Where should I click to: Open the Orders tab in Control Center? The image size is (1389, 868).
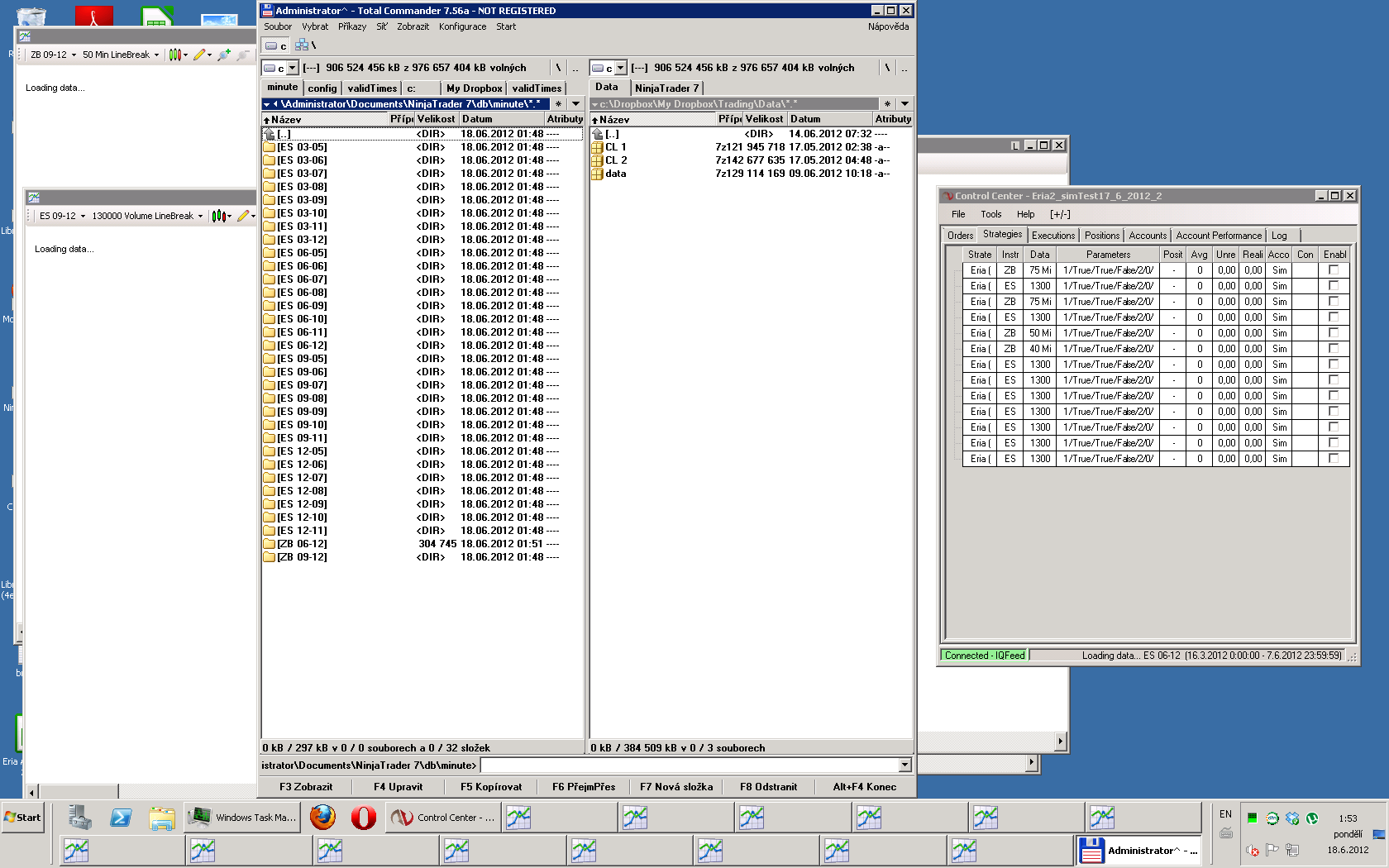tap(960, 236)
